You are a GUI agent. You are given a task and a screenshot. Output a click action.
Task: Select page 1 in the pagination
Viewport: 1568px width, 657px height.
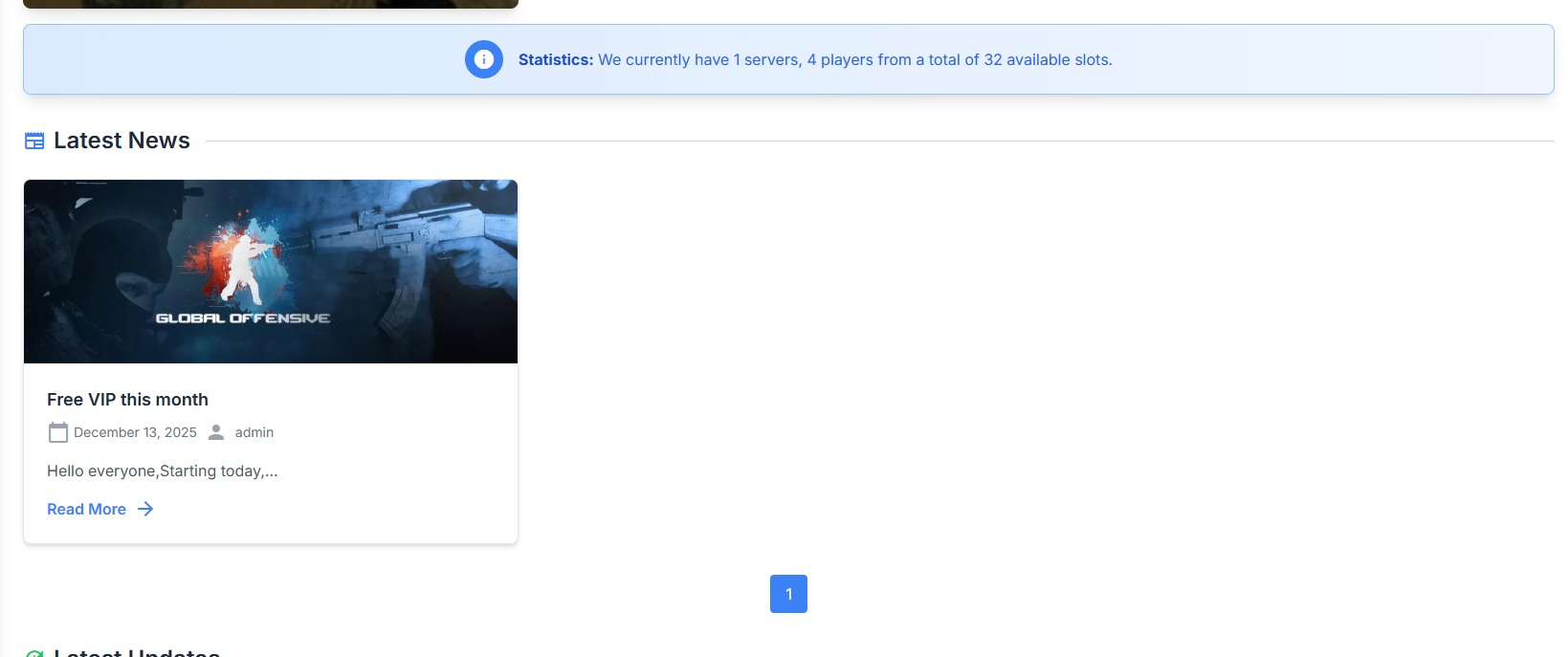click(x=788, y=594)
